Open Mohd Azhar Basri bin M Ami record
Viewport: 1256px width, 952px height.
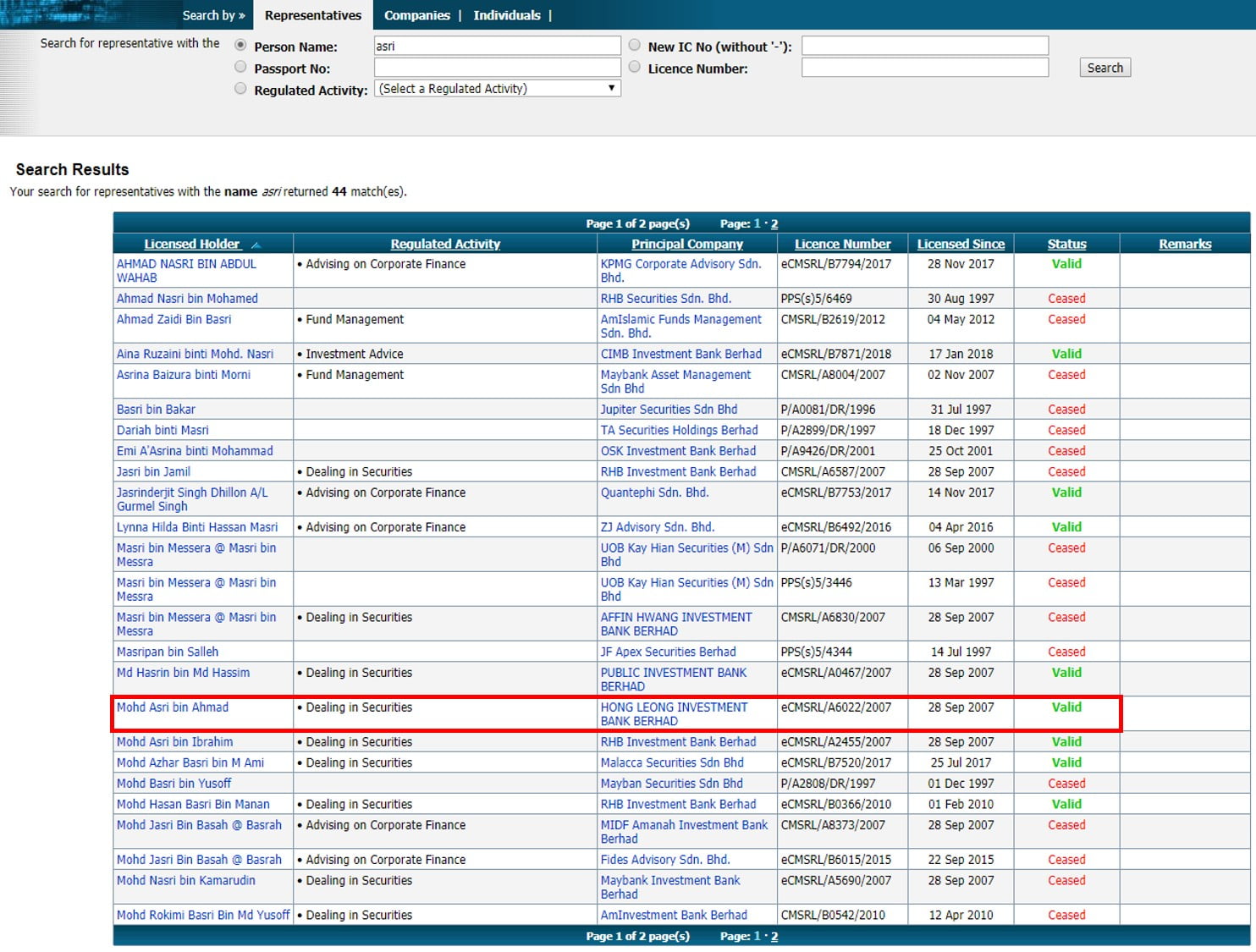pos(190,762)
